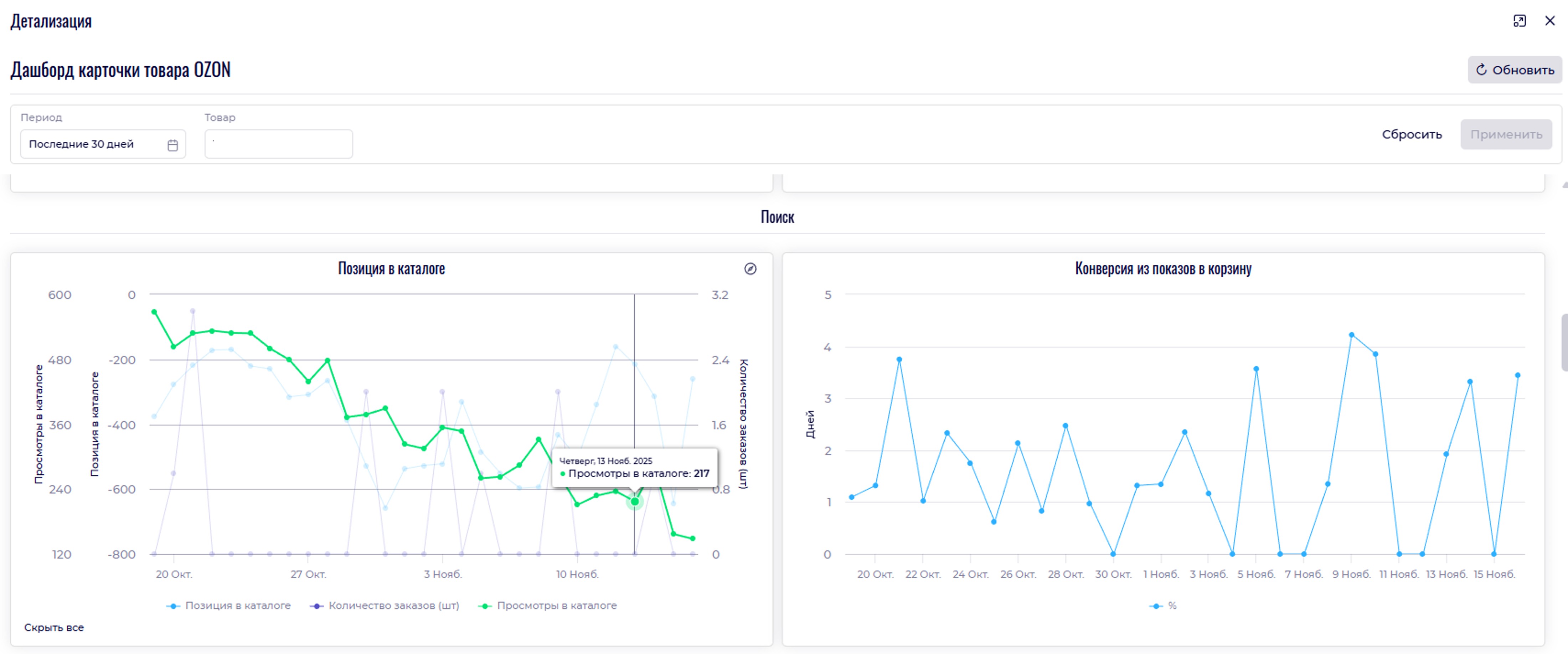Click first green point of Просмотры line

[154, 312]
